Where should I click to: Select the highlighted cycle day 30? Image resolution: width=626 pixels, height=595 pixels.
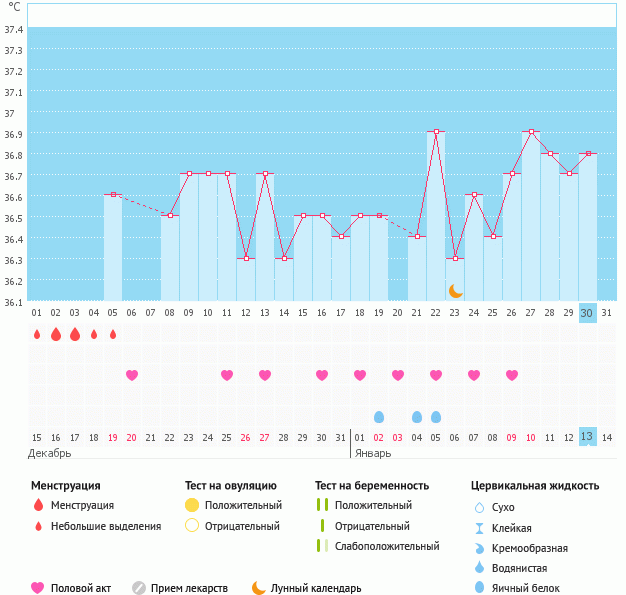(588, 312)
